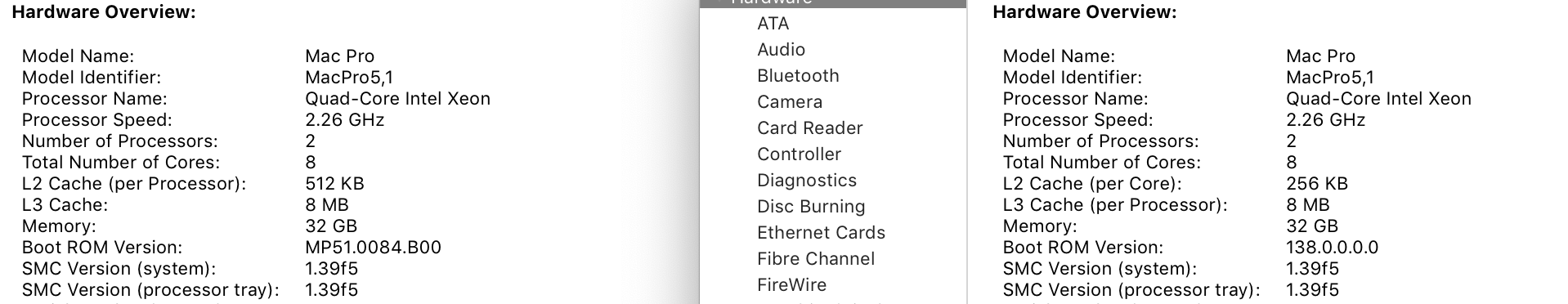Select the highlighted Hardware category row
Screen dimensions: 1568x304
click(x=833, y=3)
